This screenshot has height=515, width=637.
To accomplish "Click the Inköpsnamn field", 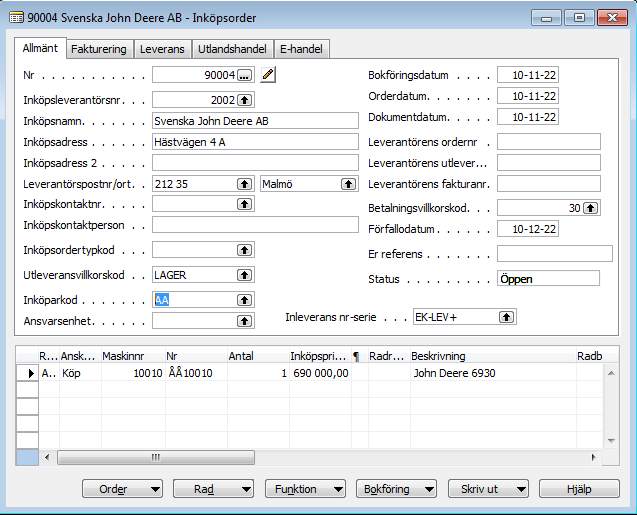I will tap(255, 121).
